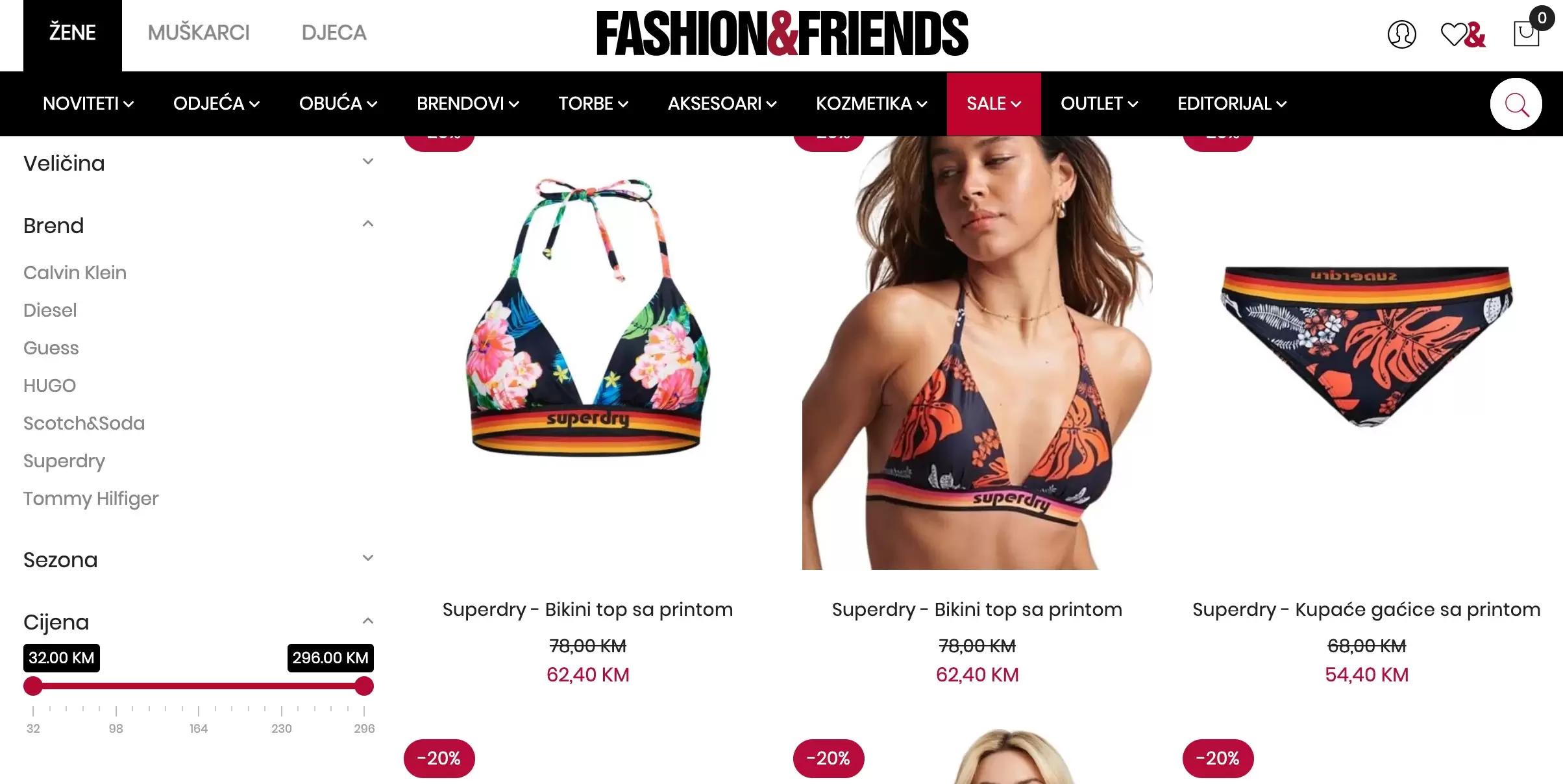Expand the Veličina filter
The width and height of the screenshot is (1563, 784).
(199, 163)
